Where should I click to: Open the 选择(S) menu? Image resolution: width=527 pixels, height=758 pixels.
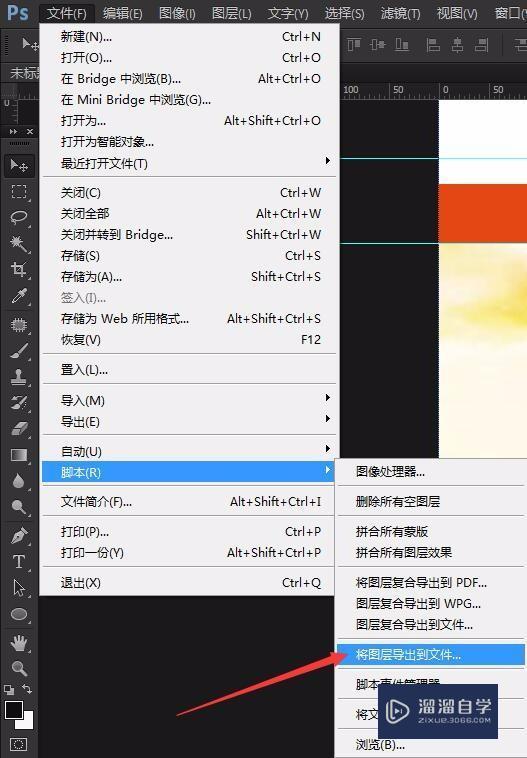(344, 14)
